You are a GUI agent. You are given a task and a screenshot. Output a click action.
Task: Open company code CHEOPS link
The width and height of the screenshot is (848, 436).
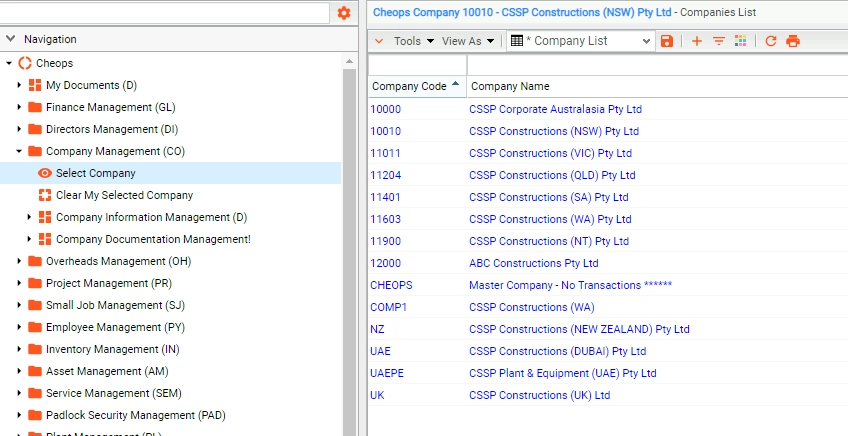click(x=392, y=285)
